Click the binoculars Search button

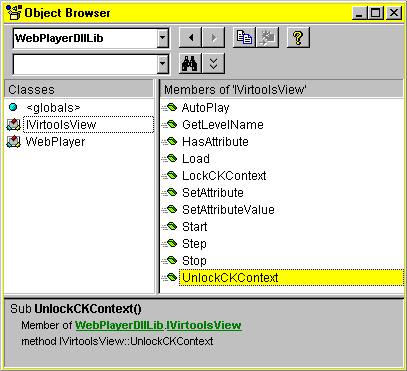(190, 63)
